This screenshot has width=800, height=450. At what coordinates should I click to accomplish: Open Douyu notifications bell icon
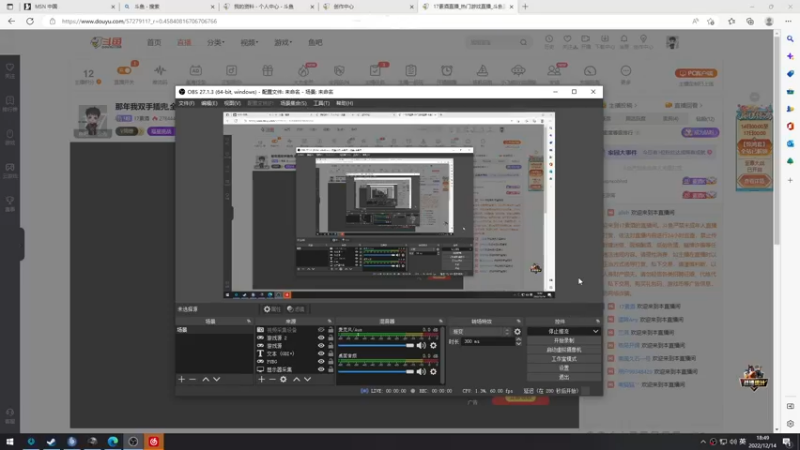tap(624, 39)
